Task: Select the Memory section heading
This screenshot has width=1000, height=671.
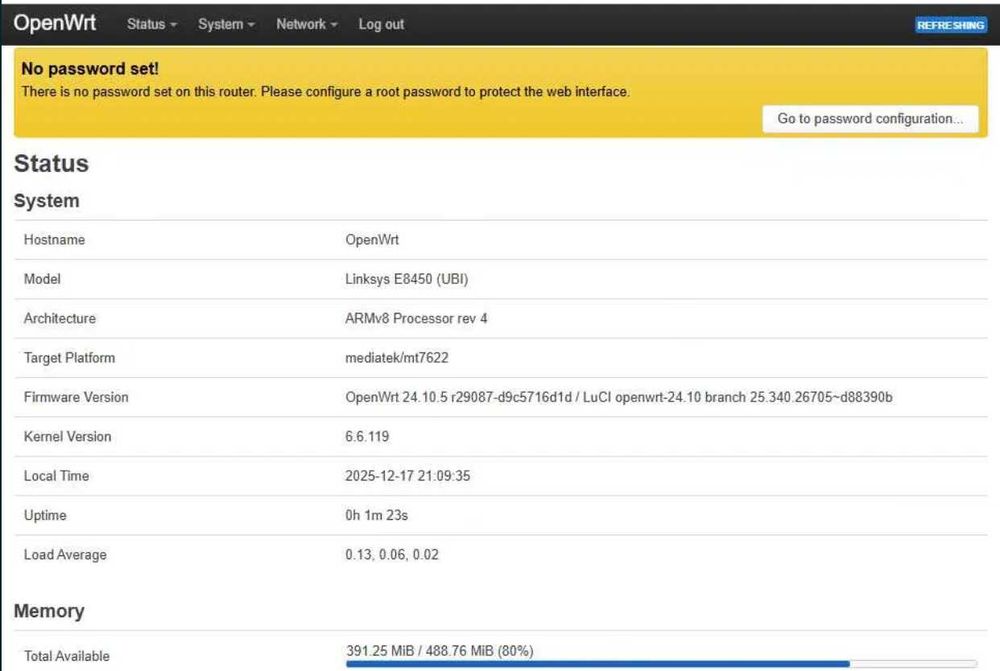Action: click(49, 611)
